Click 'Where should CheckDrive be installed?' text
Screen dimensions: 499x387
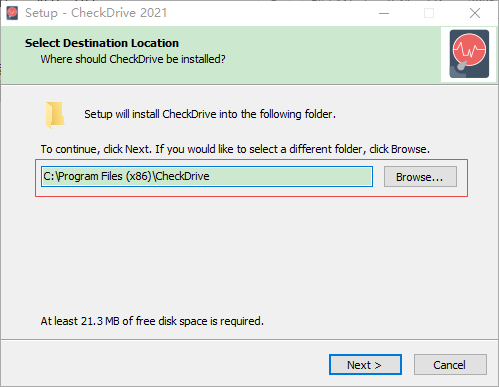(x=133, y=59)
